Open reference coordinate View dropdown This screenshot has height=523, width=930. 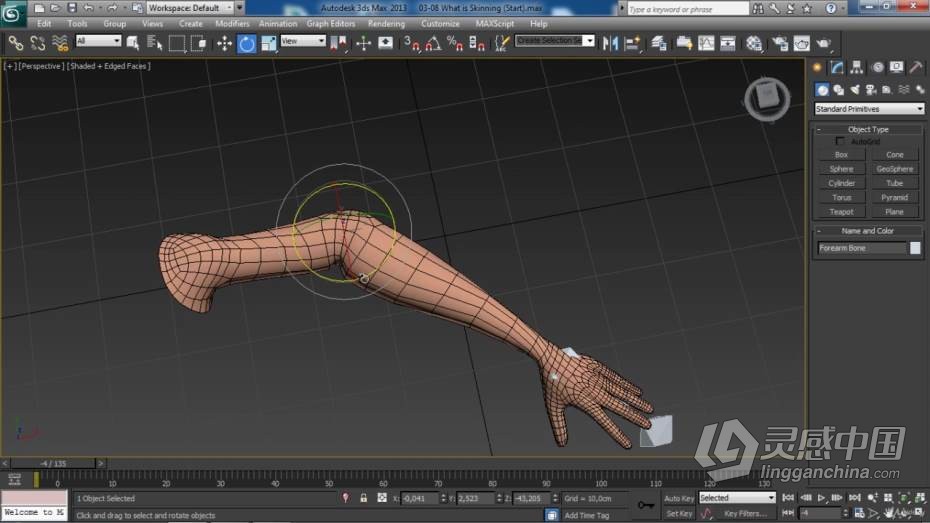pos(303,41)
